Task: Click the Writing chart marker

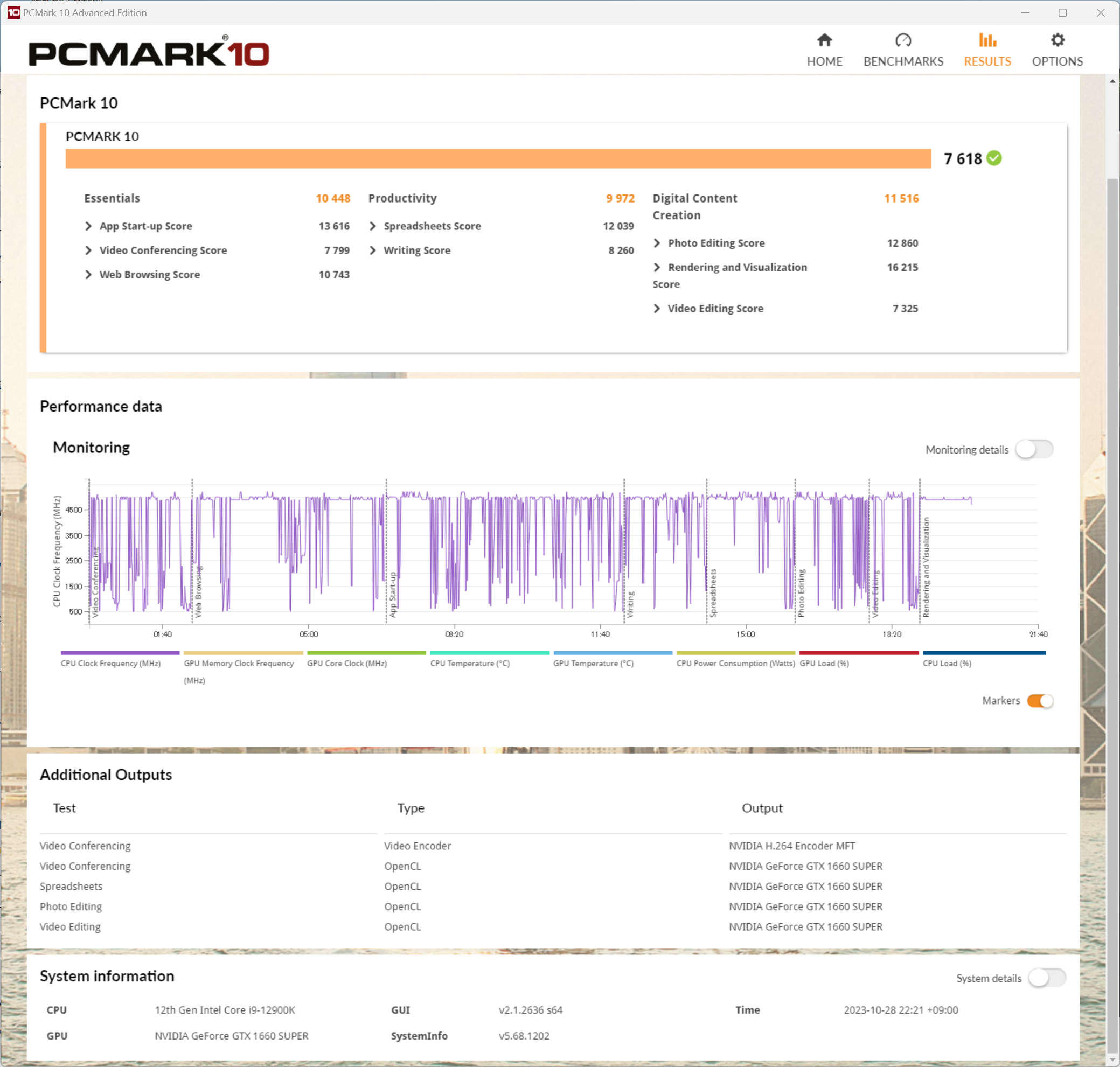Action: coord(630,604)
